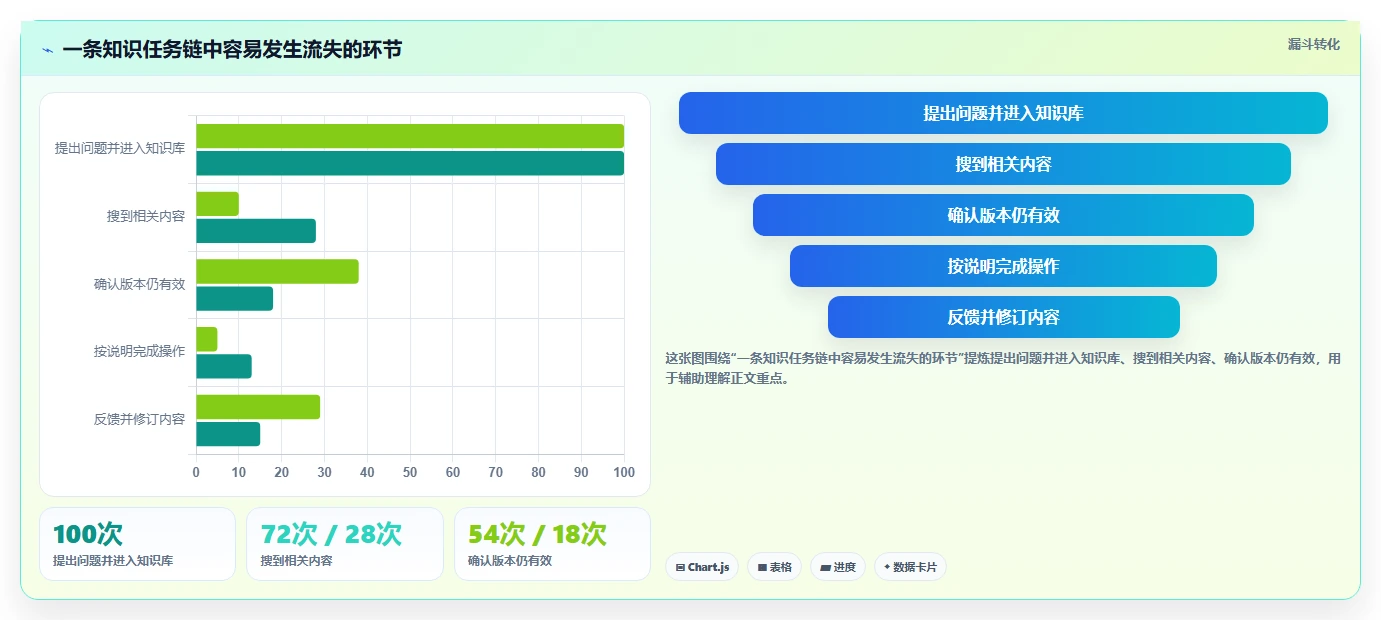Viewport: 1381px width, 620px height.
Task: Click the teal bar for 确认版本仍有效
Action: pos(234,298)
